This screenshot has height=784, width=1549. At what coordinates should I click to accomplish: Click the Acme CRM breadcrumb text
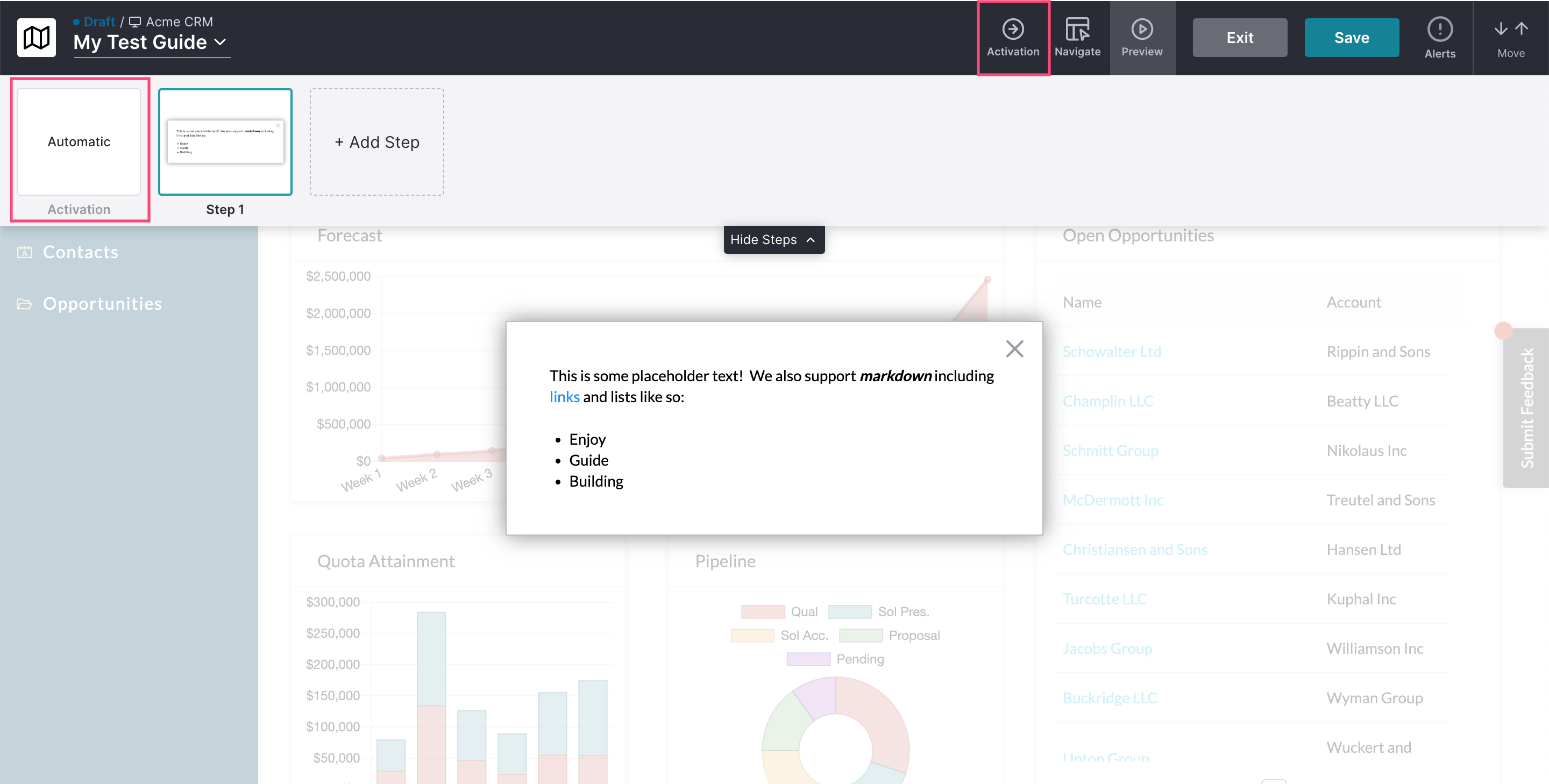(179, 22)
